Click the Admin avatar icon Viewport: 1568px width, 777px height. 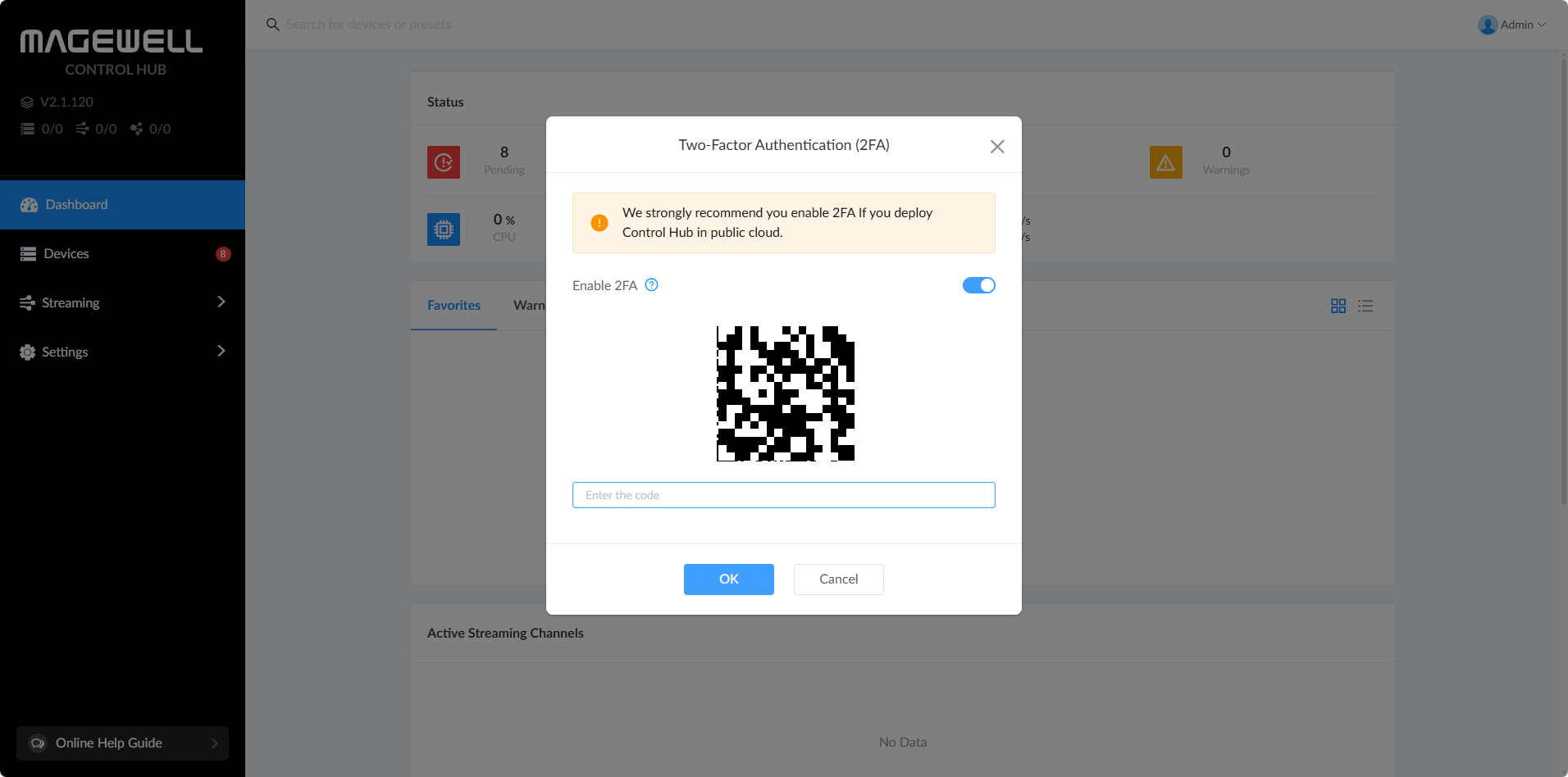(1488, 25)
